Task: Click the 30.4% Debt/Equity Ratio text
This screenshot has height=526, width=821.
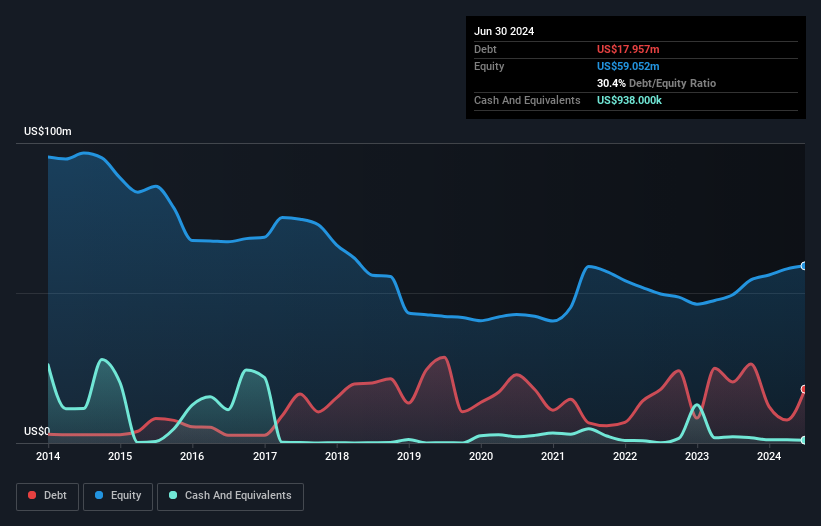Action: pyautogui.click(x=656, y=83)
